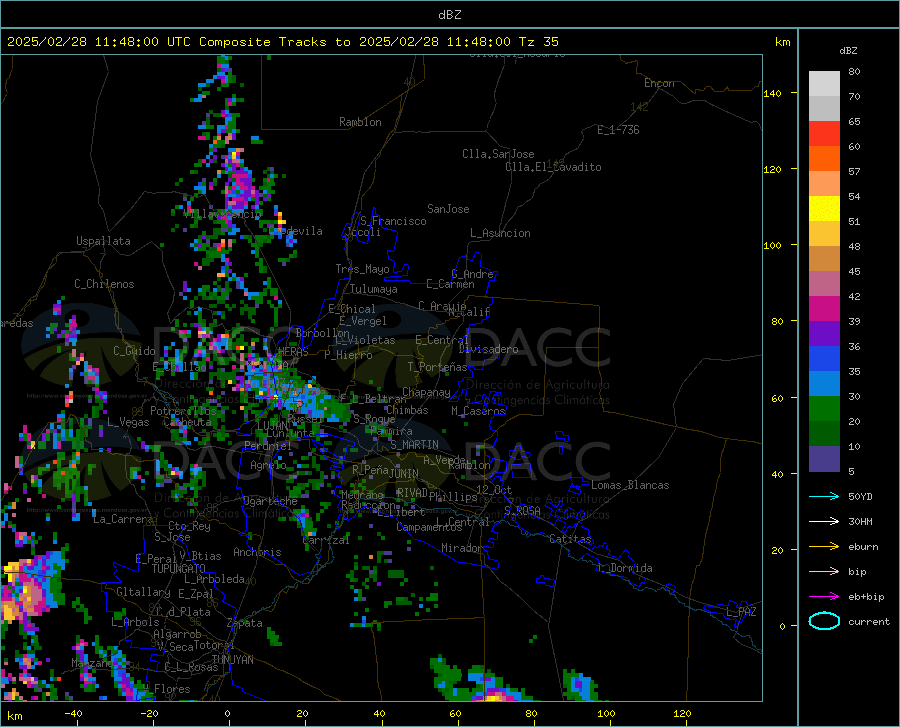This screenshot has width=900, height=727.
Task: Pick the brown 45–48 dBZ swatch
Action: click(x=824, y=259)
